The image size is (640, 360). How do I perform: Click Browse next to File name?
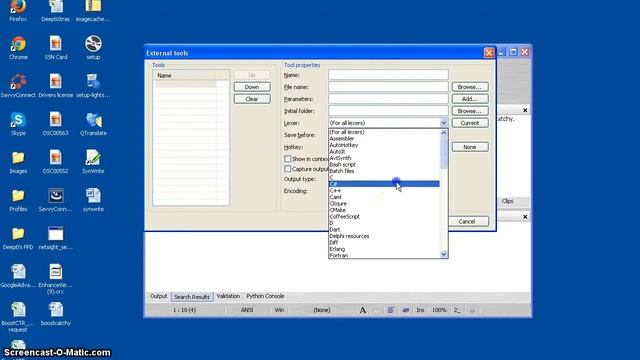tap(470, 87)
